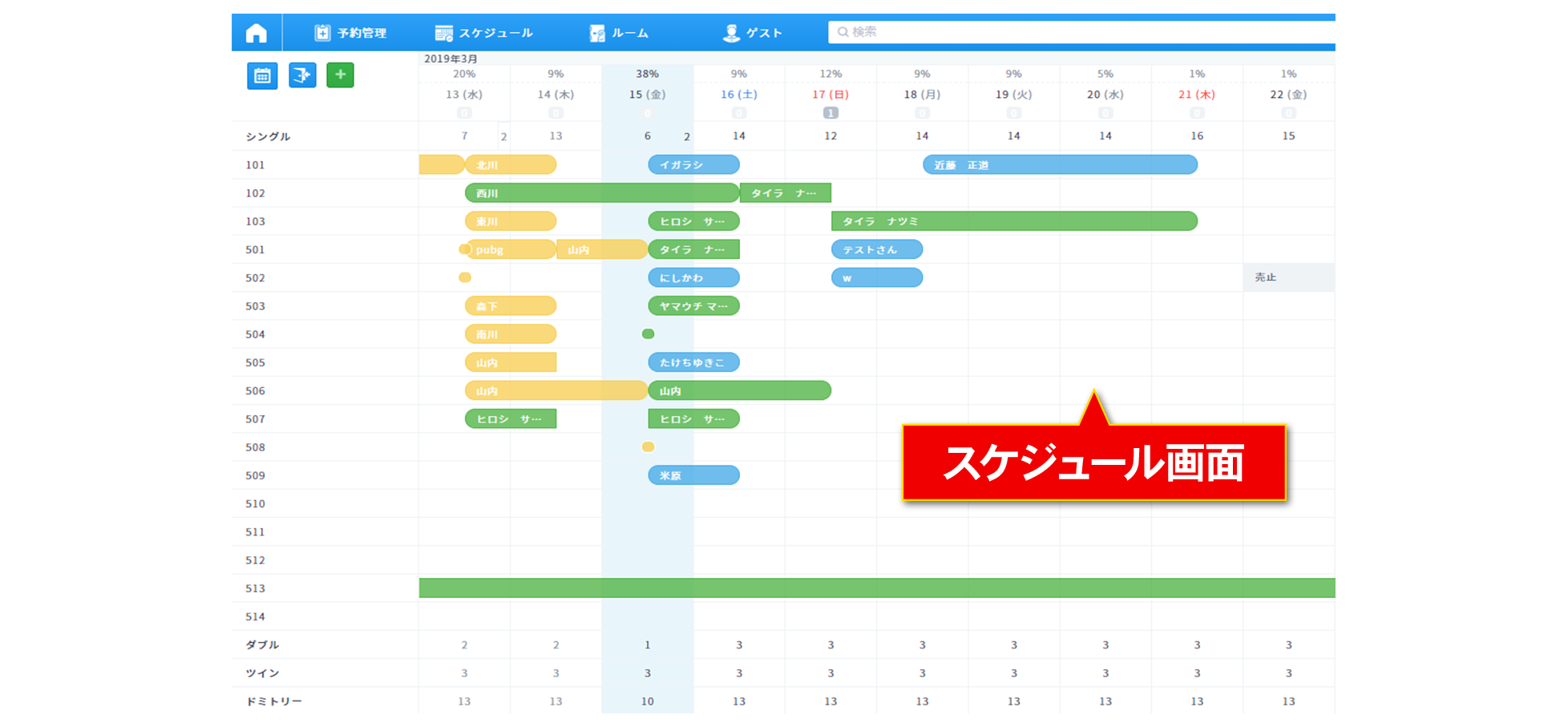Click the home icon in the top bar
Image resolution: width=1568 pixels, height=727 pixels.
(257, 33)
